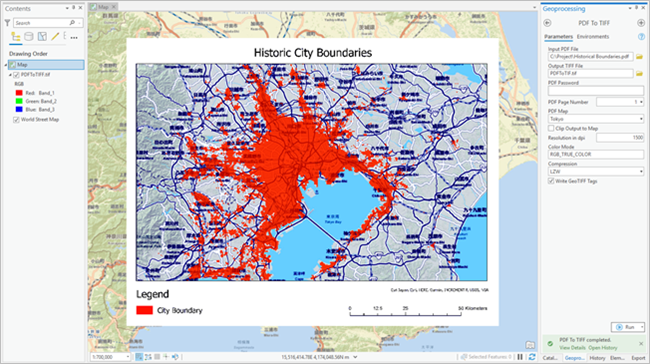The width and height of the screenshot is (650, 364).
Task: Select List By Editing pencil icon
Action: pos(55,37)
